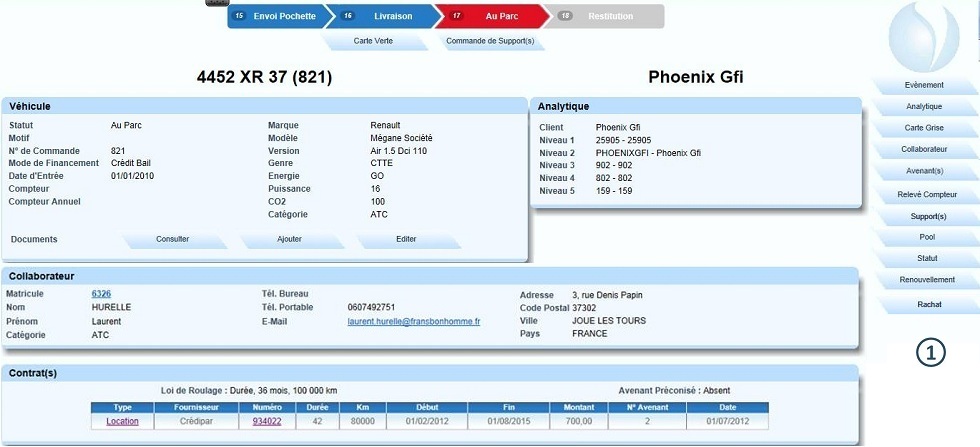Click Rachat in the side menu

coord(923,304)
